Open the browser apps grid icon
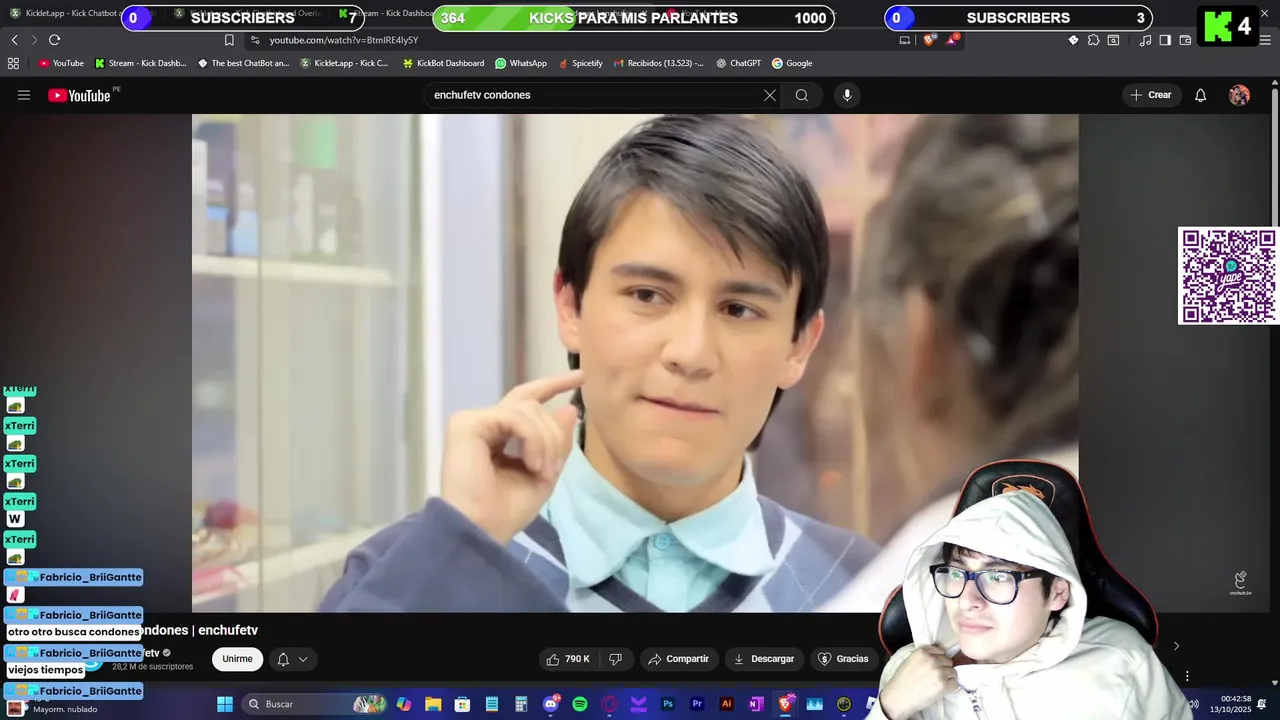The image size is (1280, 720). (x=13, y=63)
